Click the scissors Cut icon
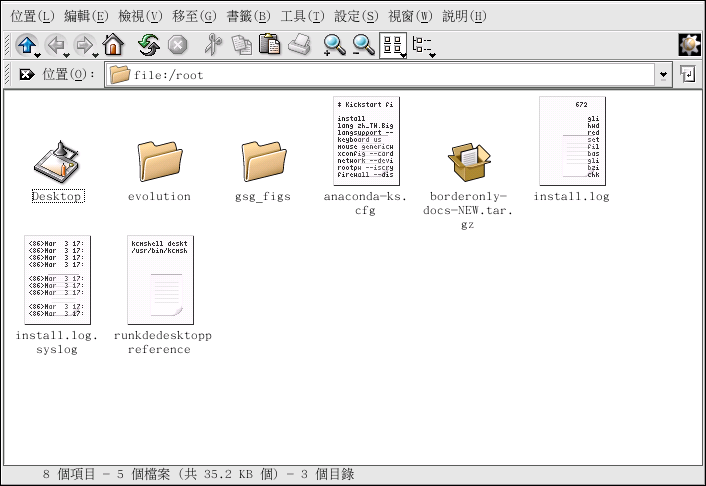Viewport: 706px width, 486px height. (211, 45)
